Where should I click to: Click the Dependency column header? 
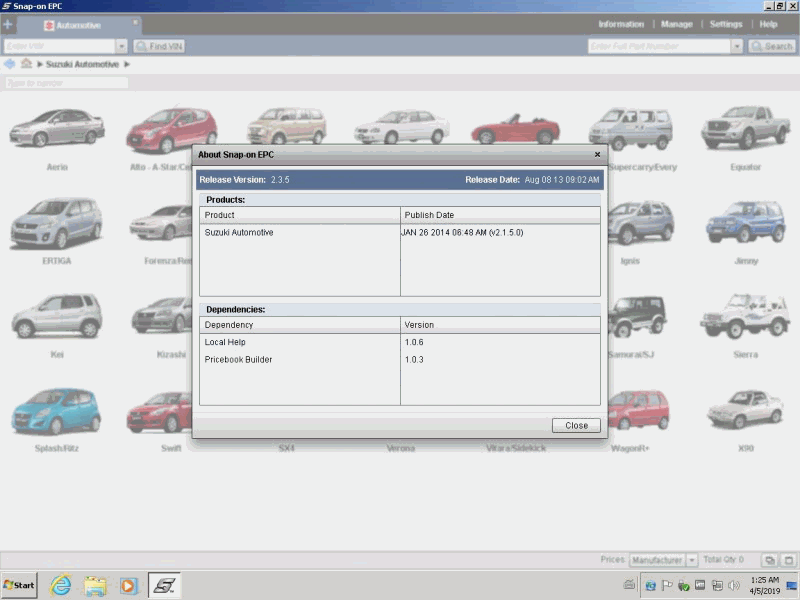(x=299, y=324)
